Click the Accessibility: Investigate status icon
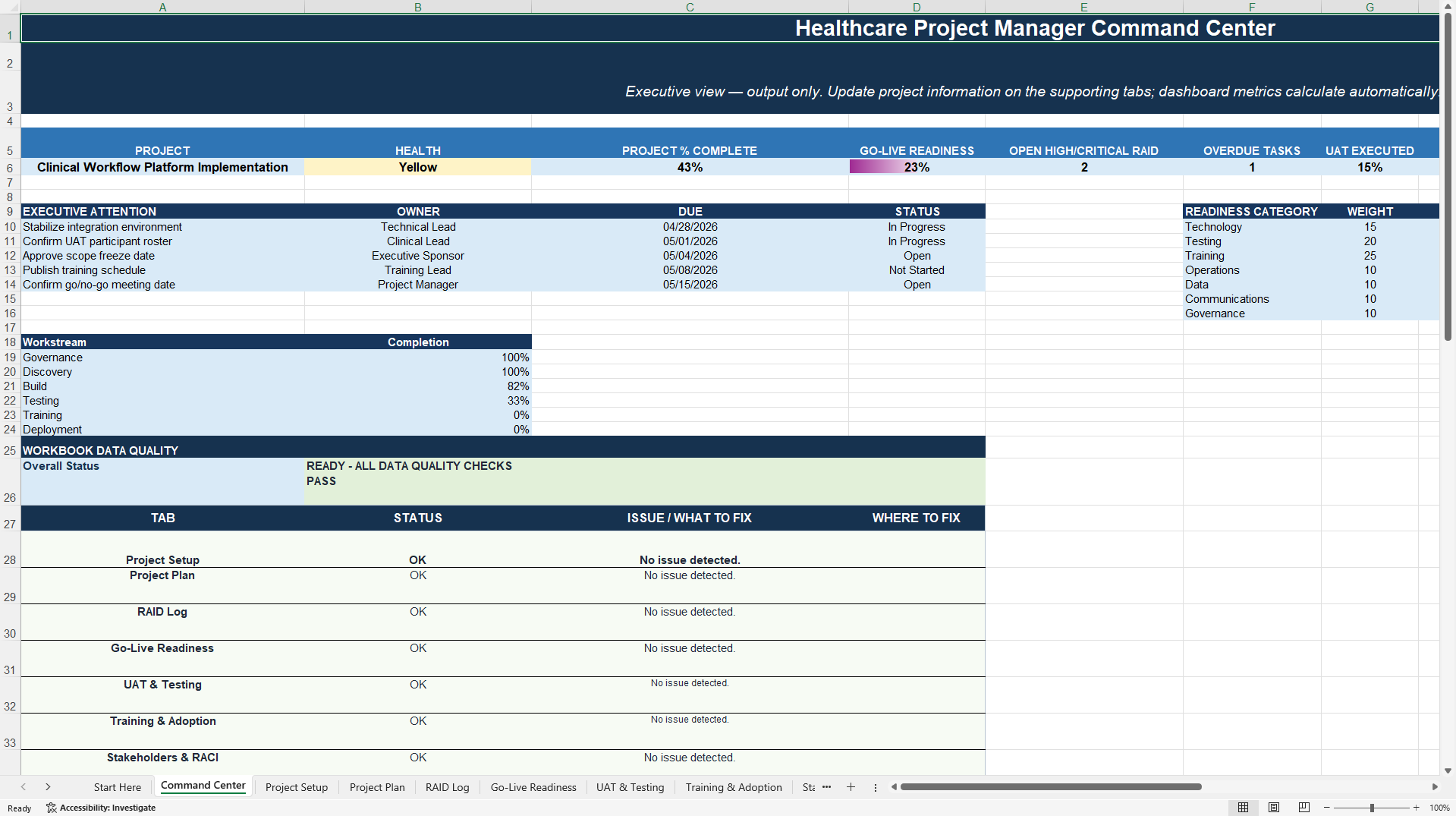 [x=101, y=808]
